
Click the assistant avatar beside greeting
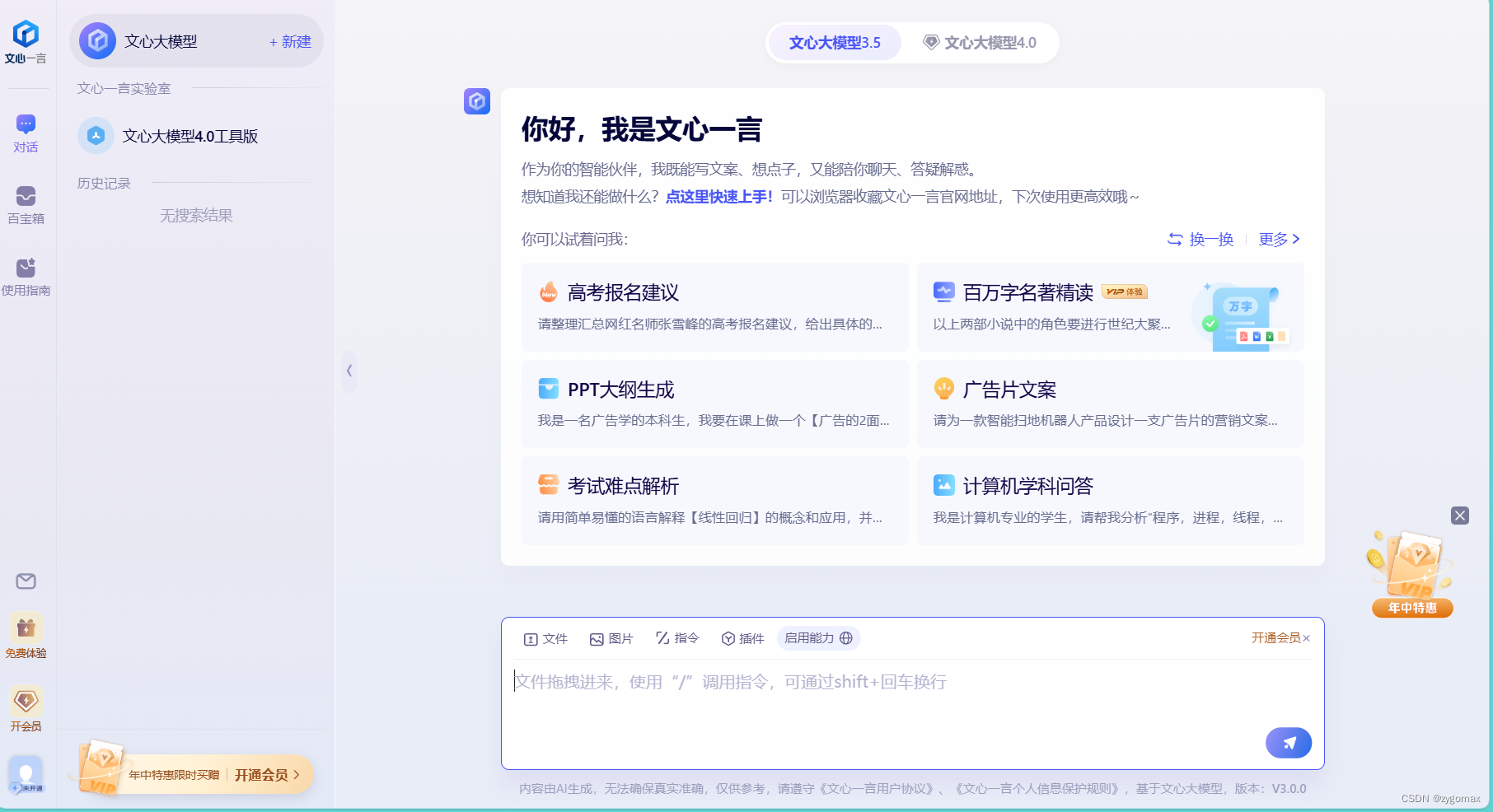pyautogui.click(x=477, y=101)
